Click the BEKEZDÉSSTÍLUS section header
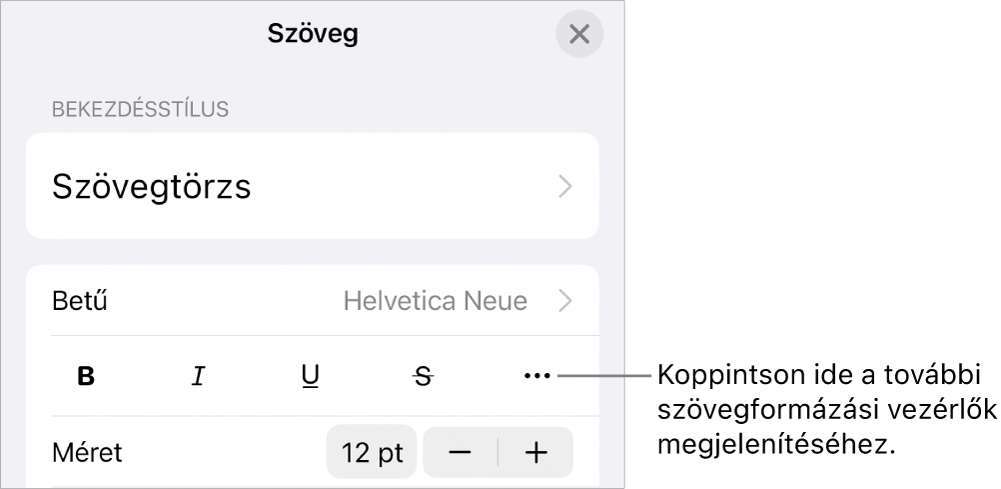The image size is (1001, 489). pyautogui.click(x=141, y=109)
